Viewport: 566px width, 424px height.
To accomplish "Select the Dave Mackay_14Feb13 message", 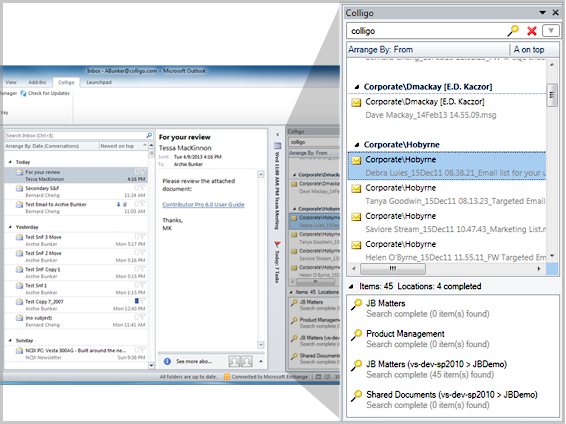I will 447,108.
